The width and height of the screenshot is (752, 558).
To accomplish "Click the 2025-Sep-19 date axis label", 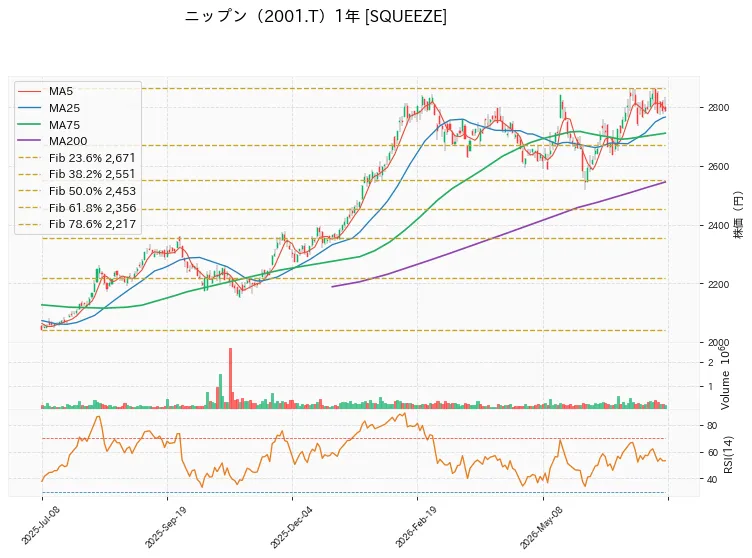I will tap(166, 527).
